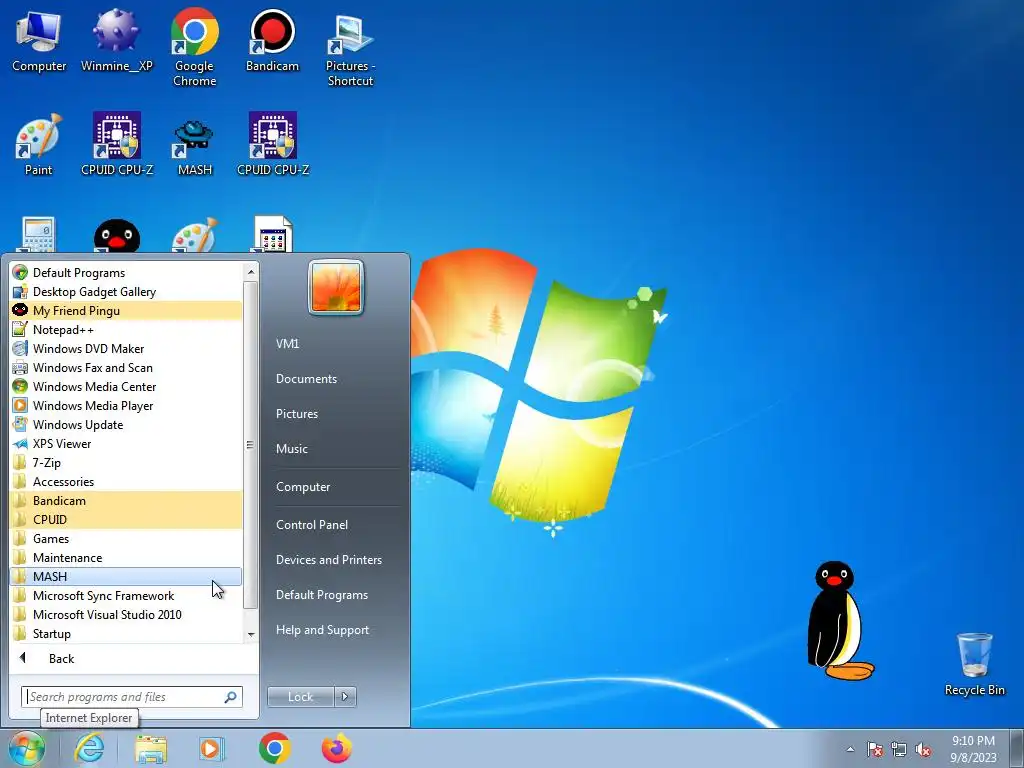This screenshot has height=768, width=1024.
Task: Launch Windows Media Player from Start menu
Action: point(126,405)
